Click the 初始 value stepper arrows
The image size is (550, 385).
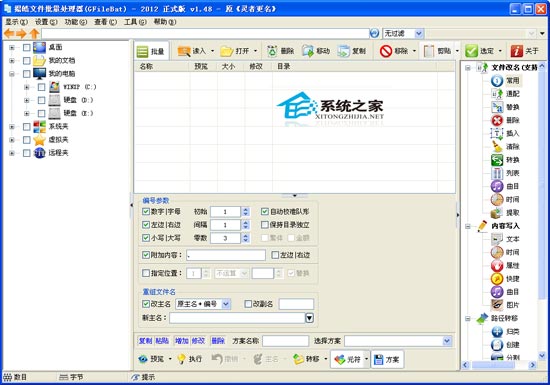246,211
